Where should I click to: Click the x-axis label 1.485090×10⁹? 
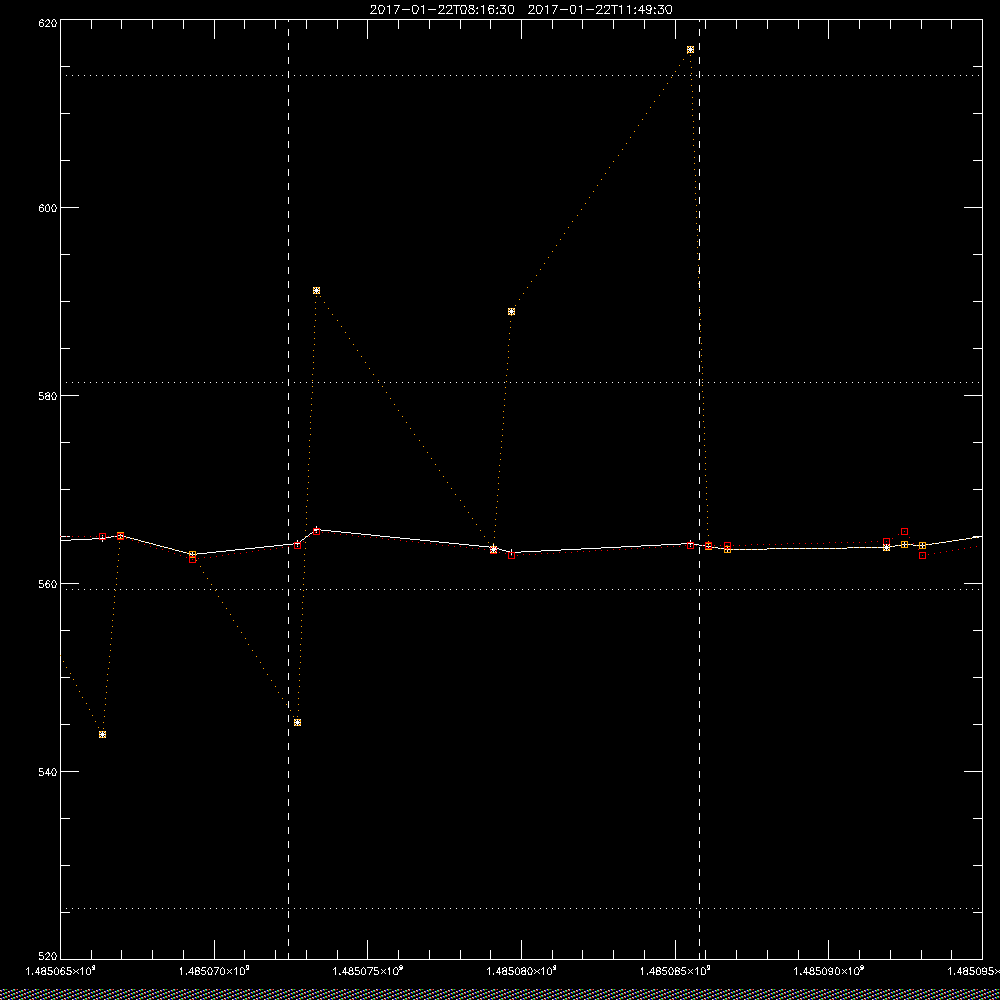tap(828, 971)
